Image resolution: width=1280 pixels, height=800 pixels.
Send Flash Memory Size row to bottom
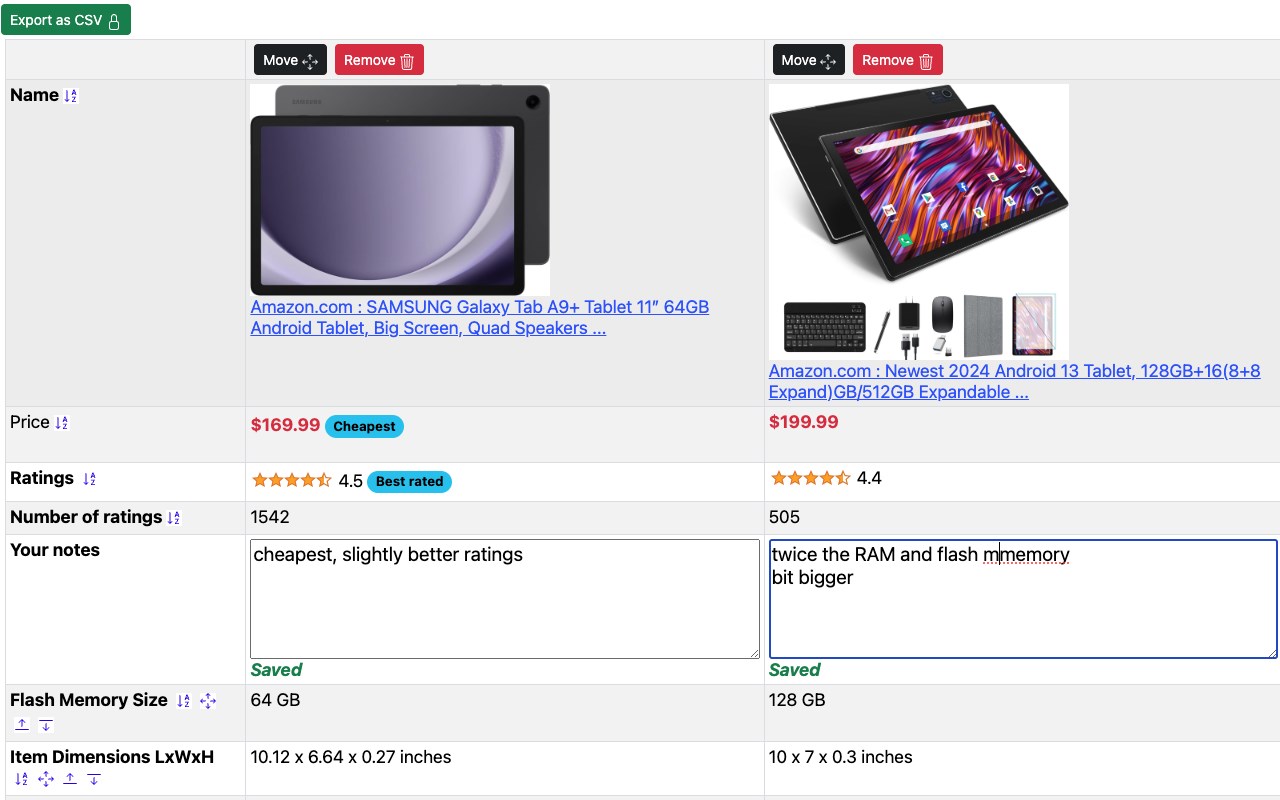point(46,725)
